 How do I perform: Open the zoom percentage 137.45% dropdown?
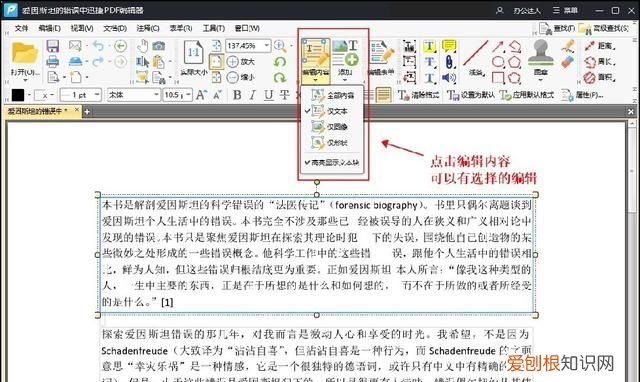click(x=267, y=46)
